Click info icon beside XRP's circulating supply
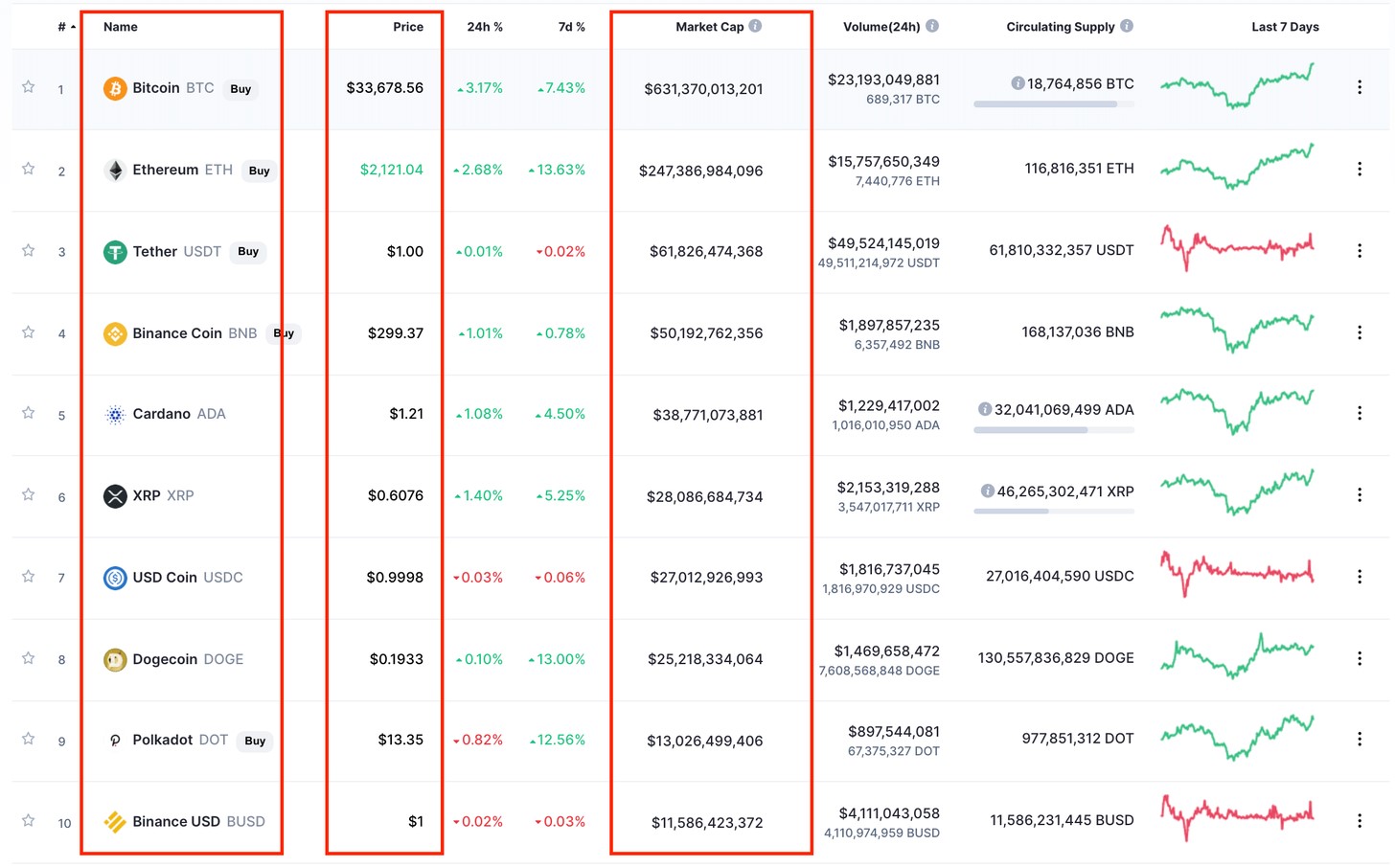This screenshot has height=868, width=1395. pos(987,491)
